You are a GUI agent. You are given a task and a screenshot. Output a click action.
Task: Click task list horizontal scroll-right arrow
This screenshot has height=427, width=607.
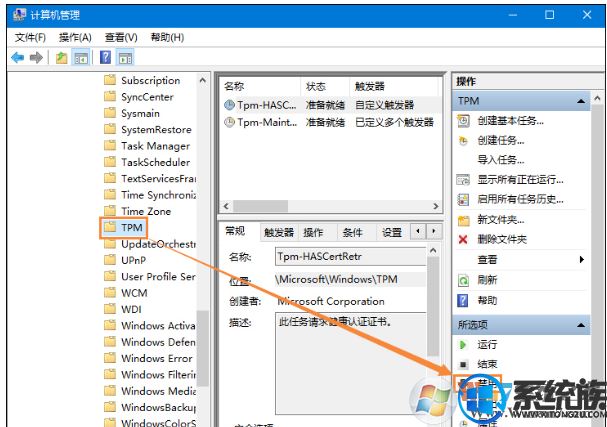[x=436, y=206]
